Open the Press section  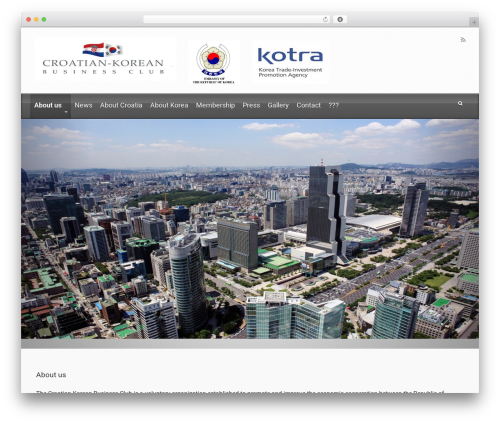[251, 105]
